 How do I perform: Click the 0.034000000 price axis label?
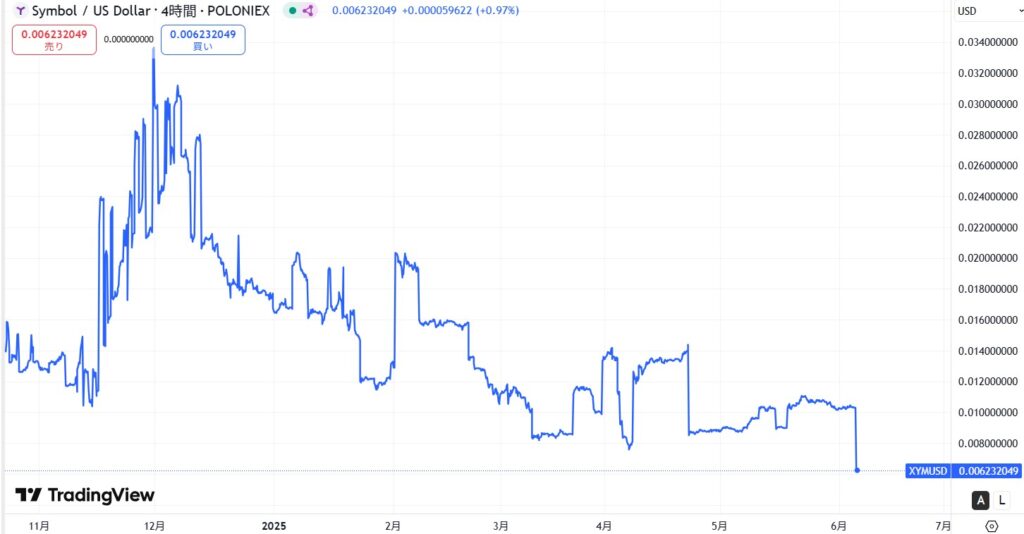pos(987,42)
